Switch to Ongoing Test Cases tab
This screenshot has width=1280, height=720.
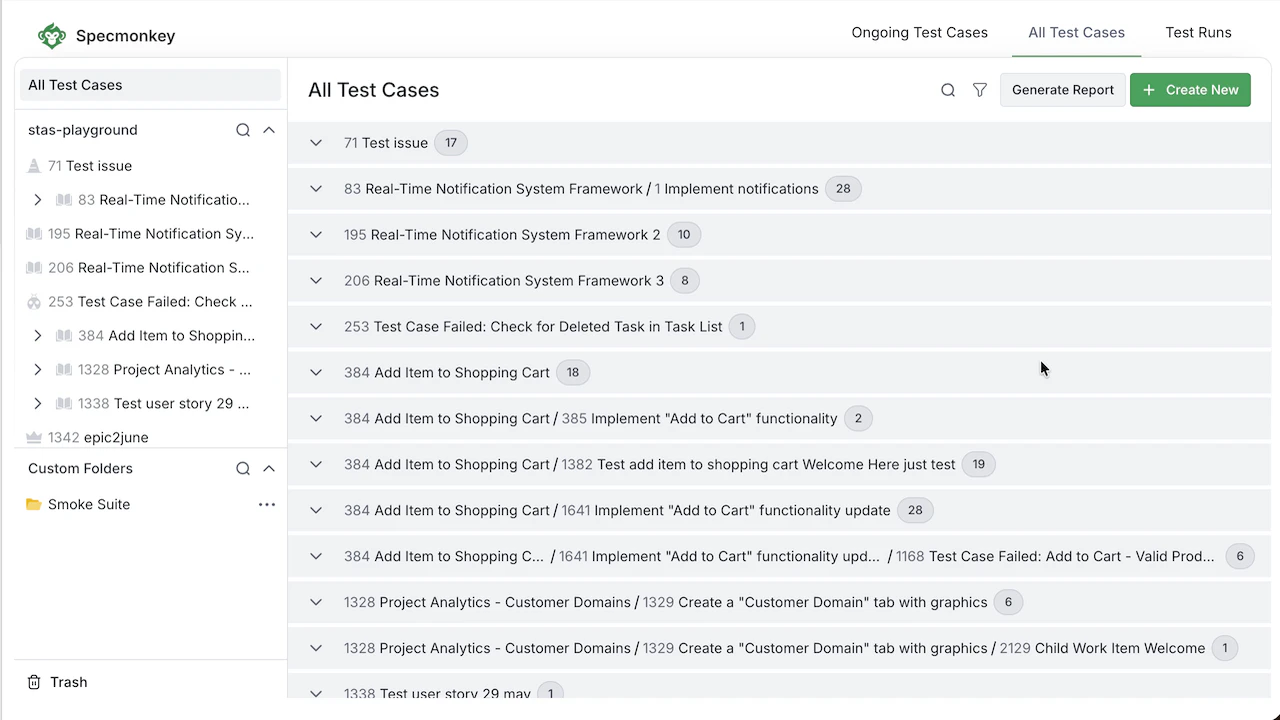(x=919, y=33)
